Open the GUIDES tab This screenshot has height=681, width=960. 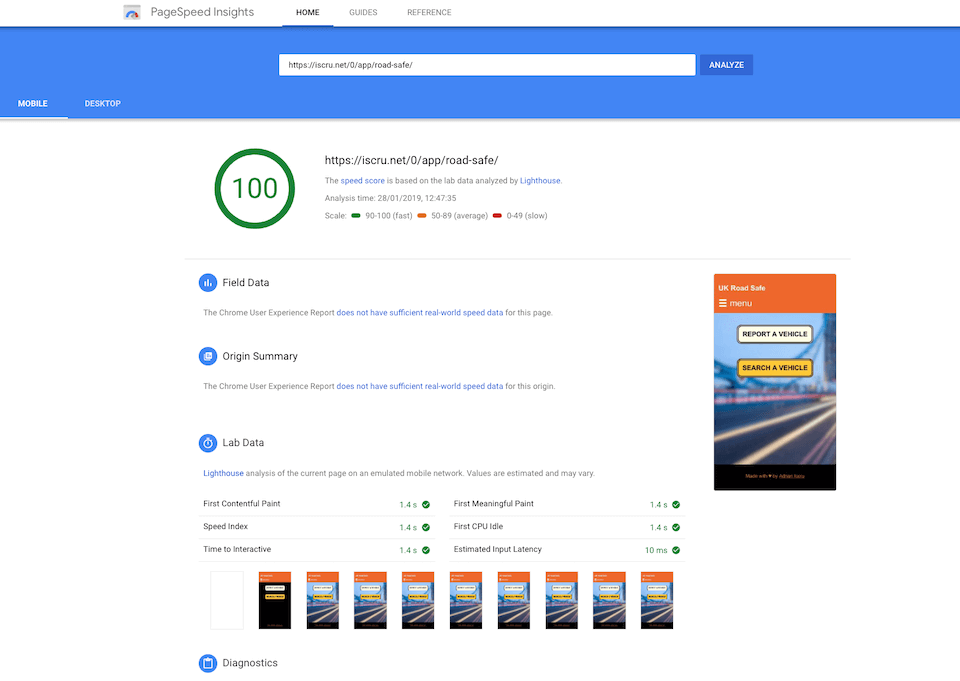click(363, 12)
